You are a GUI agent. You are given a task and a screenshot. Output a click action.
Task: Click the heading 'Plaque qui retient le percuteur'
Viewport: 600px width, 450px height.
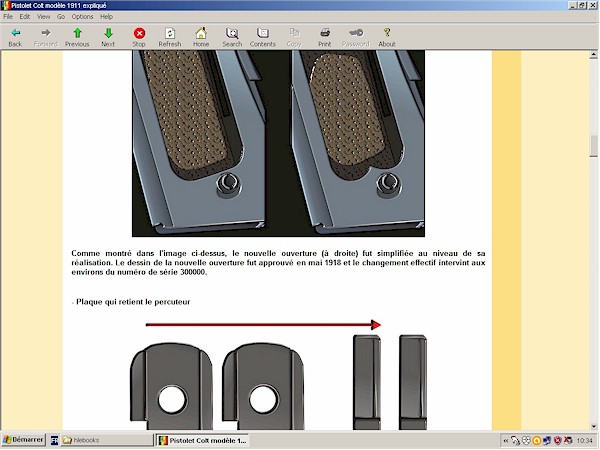tap(133, 302)
